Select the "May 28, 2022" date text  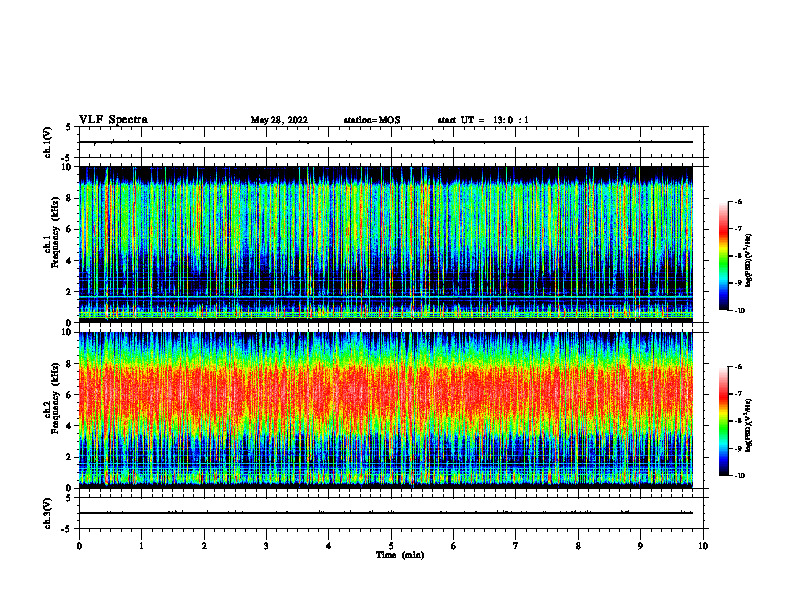click(x=279, y=120)
